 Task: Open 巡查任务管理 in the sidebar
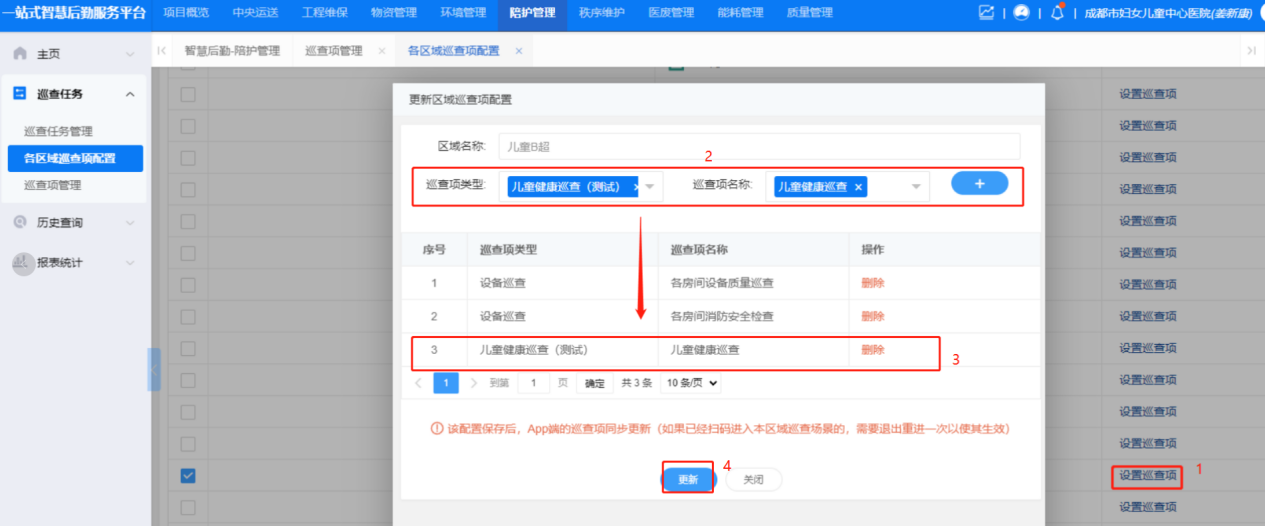click(58, 131)
